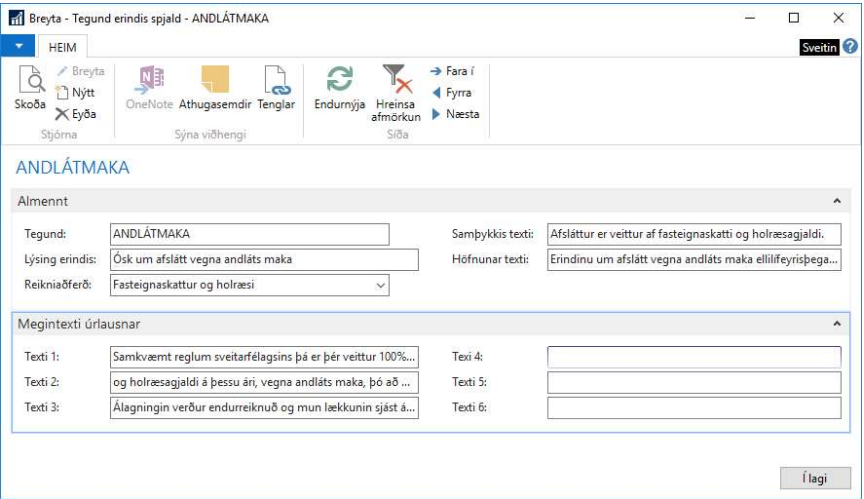The image size is (864, 499).
Task: Open Athugasemdir notes icon
Action: tap(214, 82)
